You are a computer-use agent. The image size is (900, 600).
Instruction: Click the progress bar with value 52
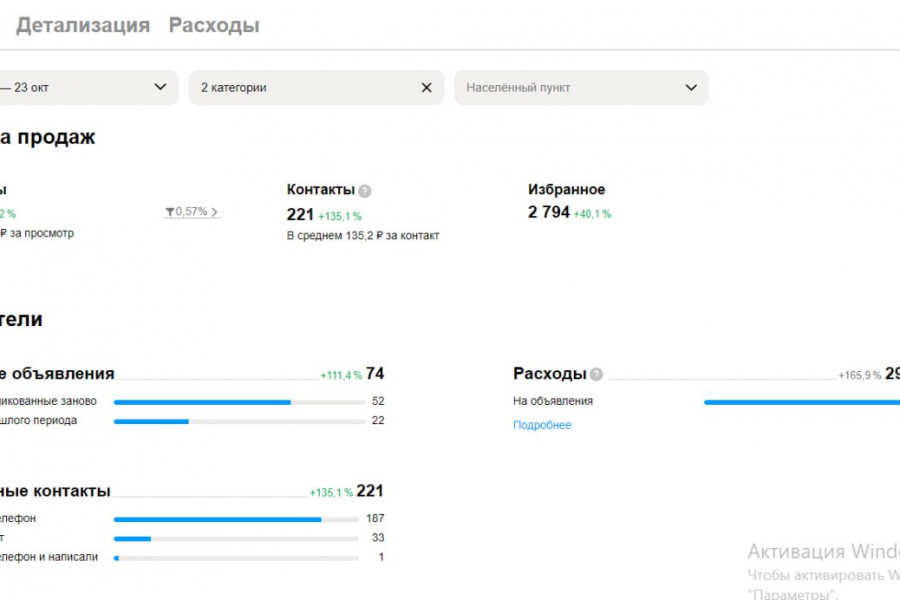point(239,402)
